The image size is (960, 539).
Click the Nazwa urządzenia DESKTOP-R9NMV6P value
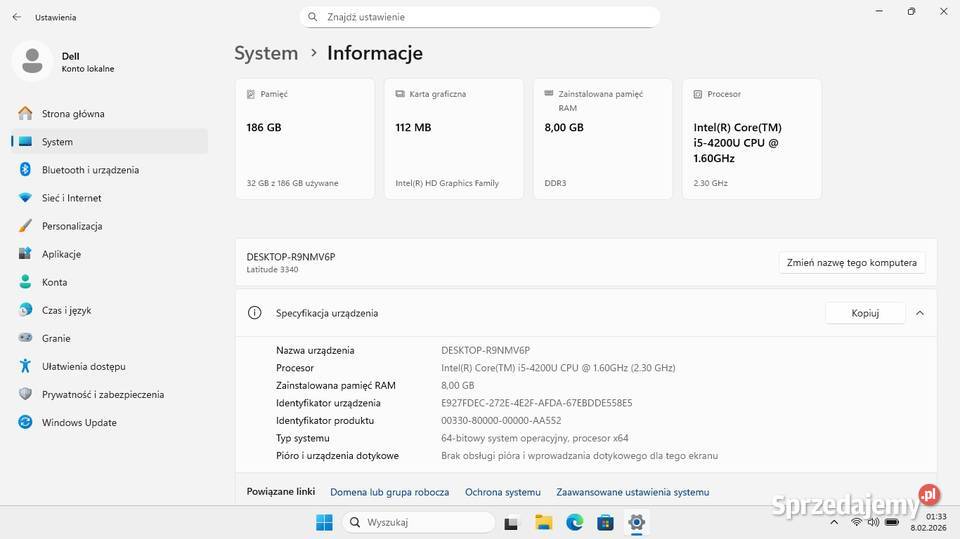click(x=486, y=350)
